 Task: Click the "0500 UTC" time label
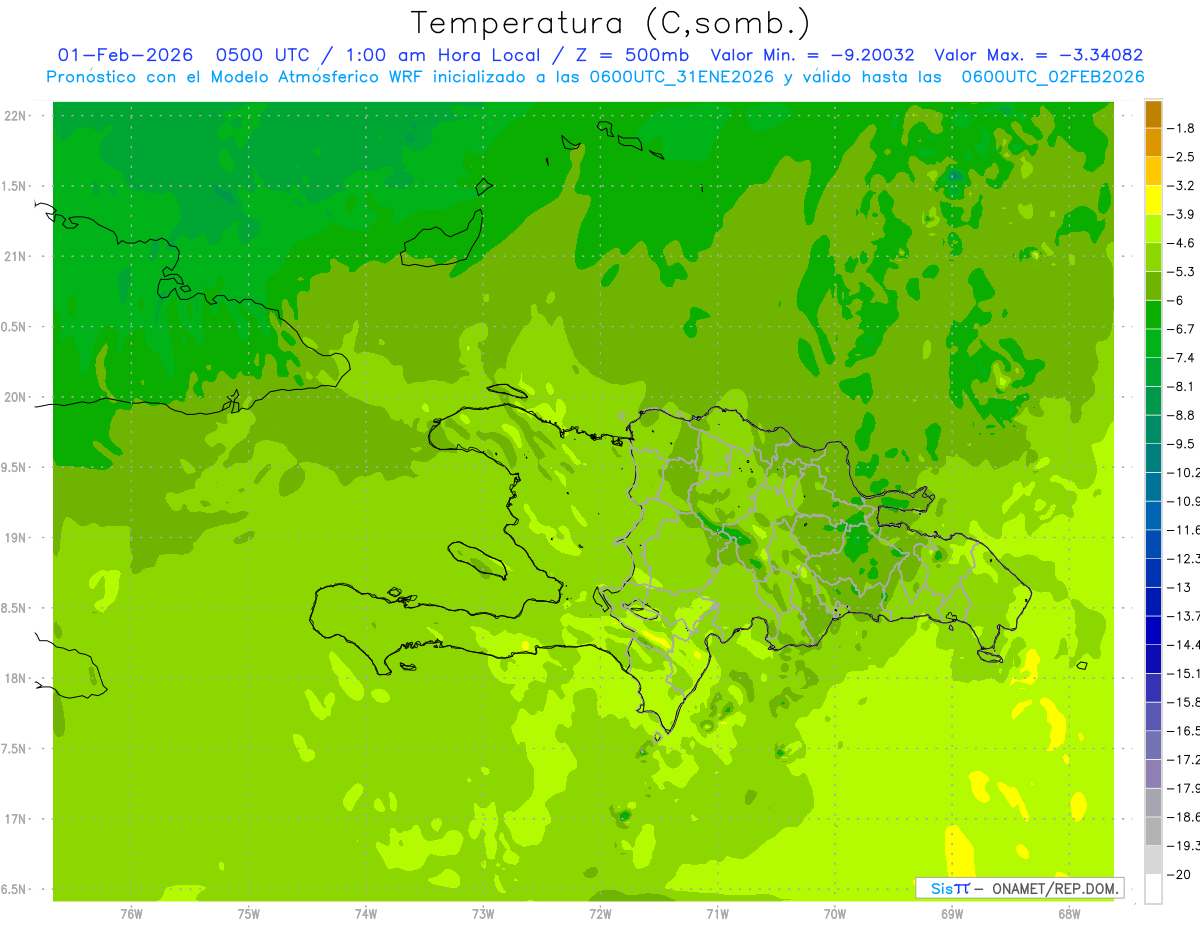(x=261, y=55)
